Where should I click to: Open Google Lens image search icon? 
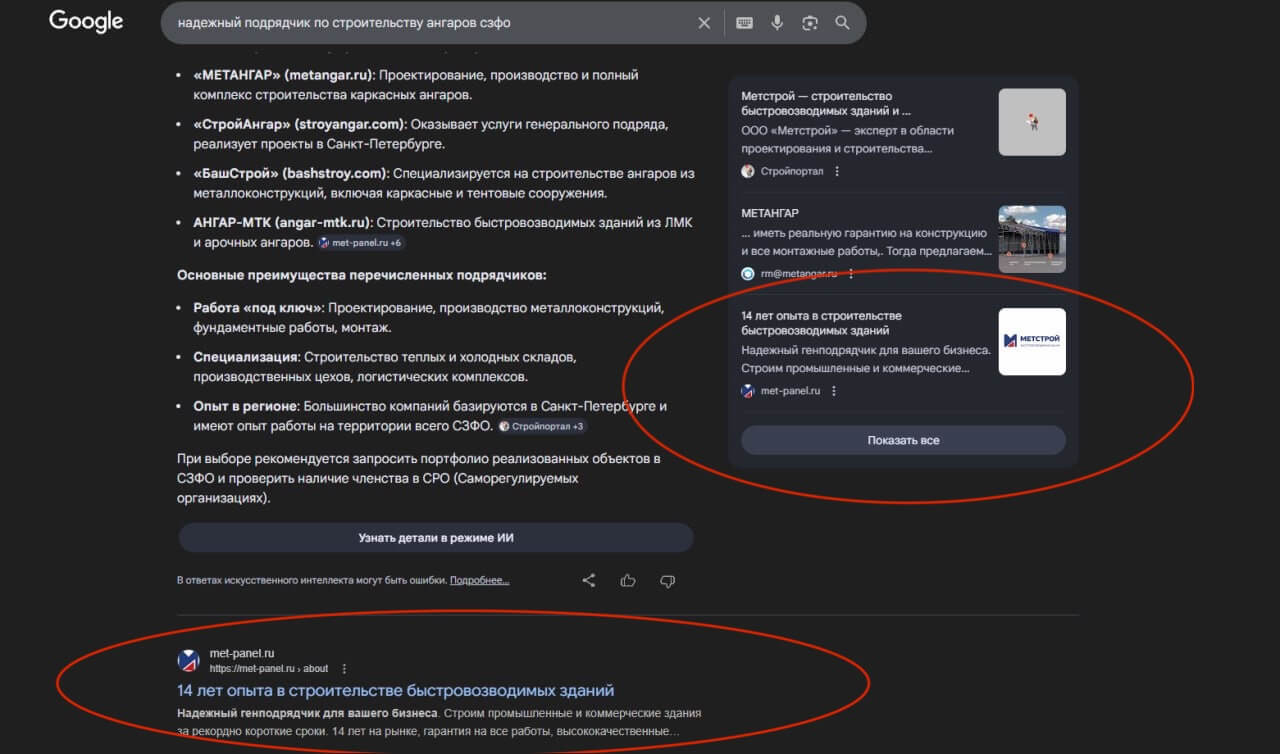[809, 22]
